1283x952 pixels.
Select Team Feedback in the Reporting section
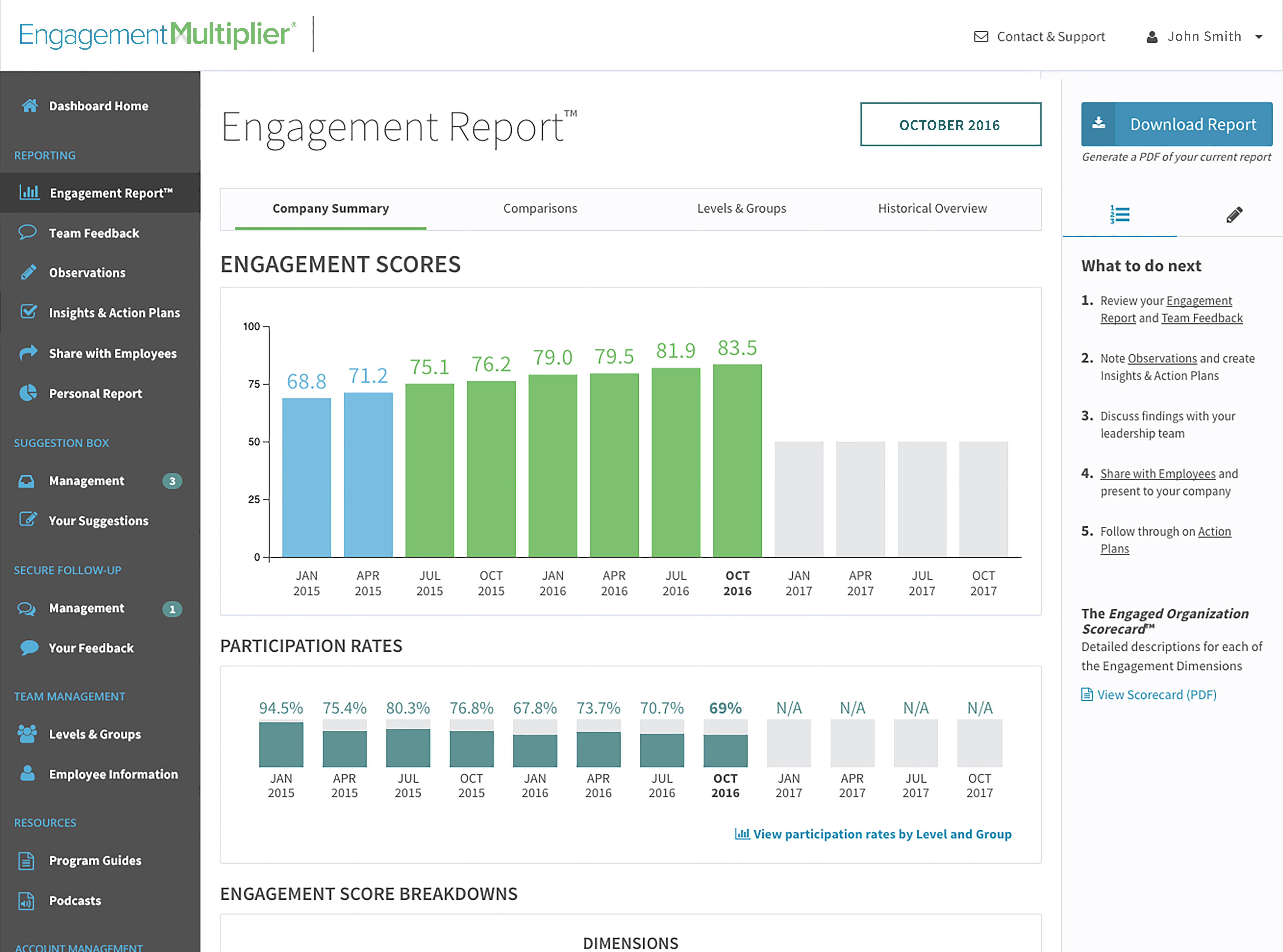(94, 233)
